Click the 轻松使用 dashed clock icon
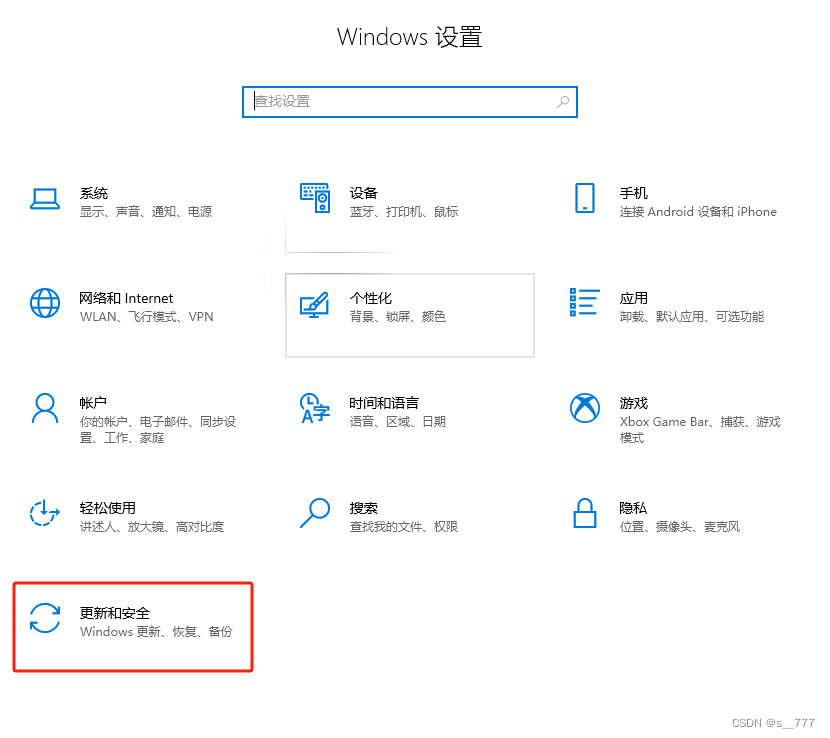Image resolution: width=830 pixels, height=738 pixels. click(x=44, y=513)
